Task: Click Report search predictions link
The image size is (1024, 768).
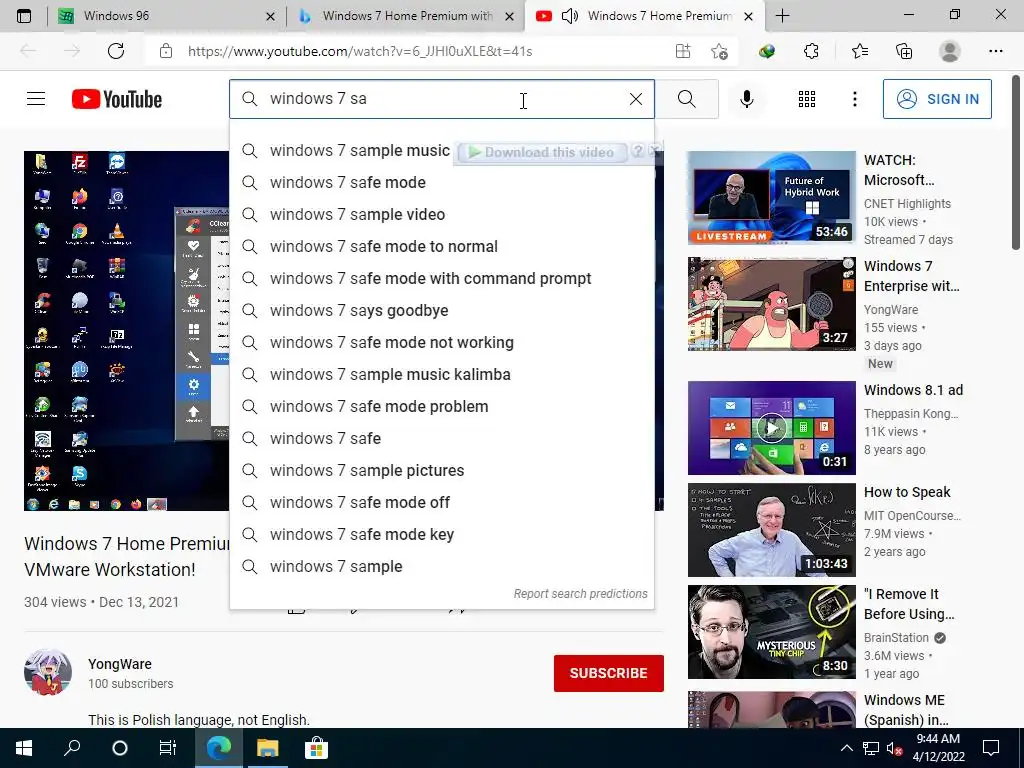Action: click(x=581, y=594)
